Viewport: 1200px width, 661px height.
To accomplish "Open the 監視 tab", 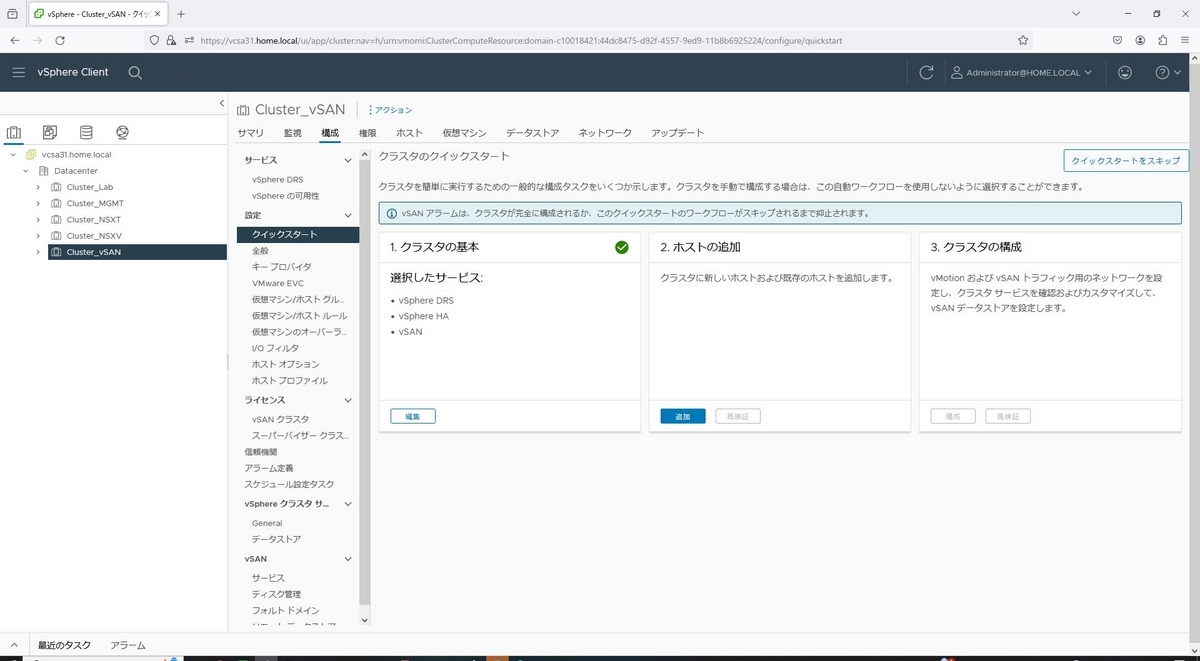I will 292,133.
